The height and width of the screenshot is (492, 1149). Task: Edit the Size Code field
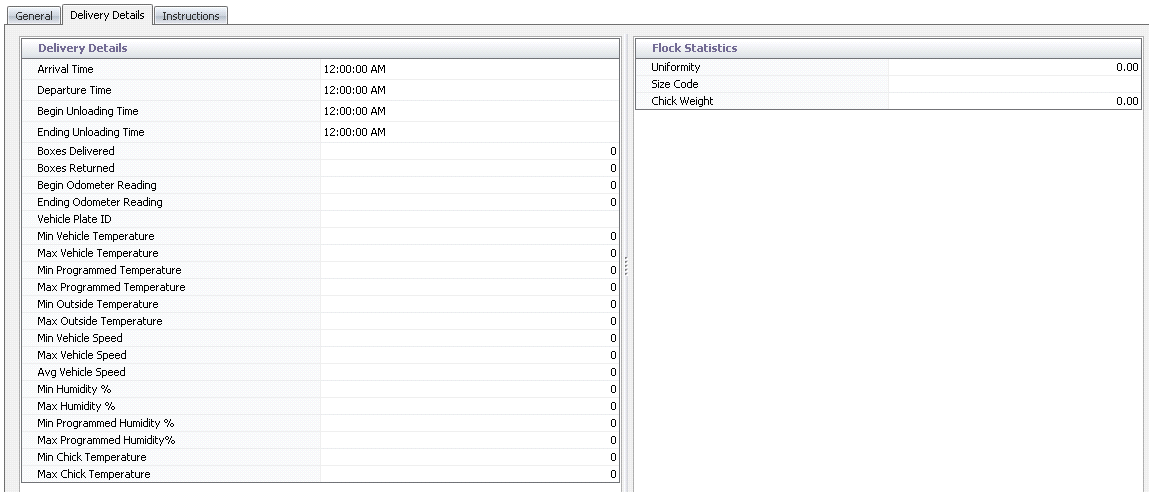click(x=1014, y=84)
